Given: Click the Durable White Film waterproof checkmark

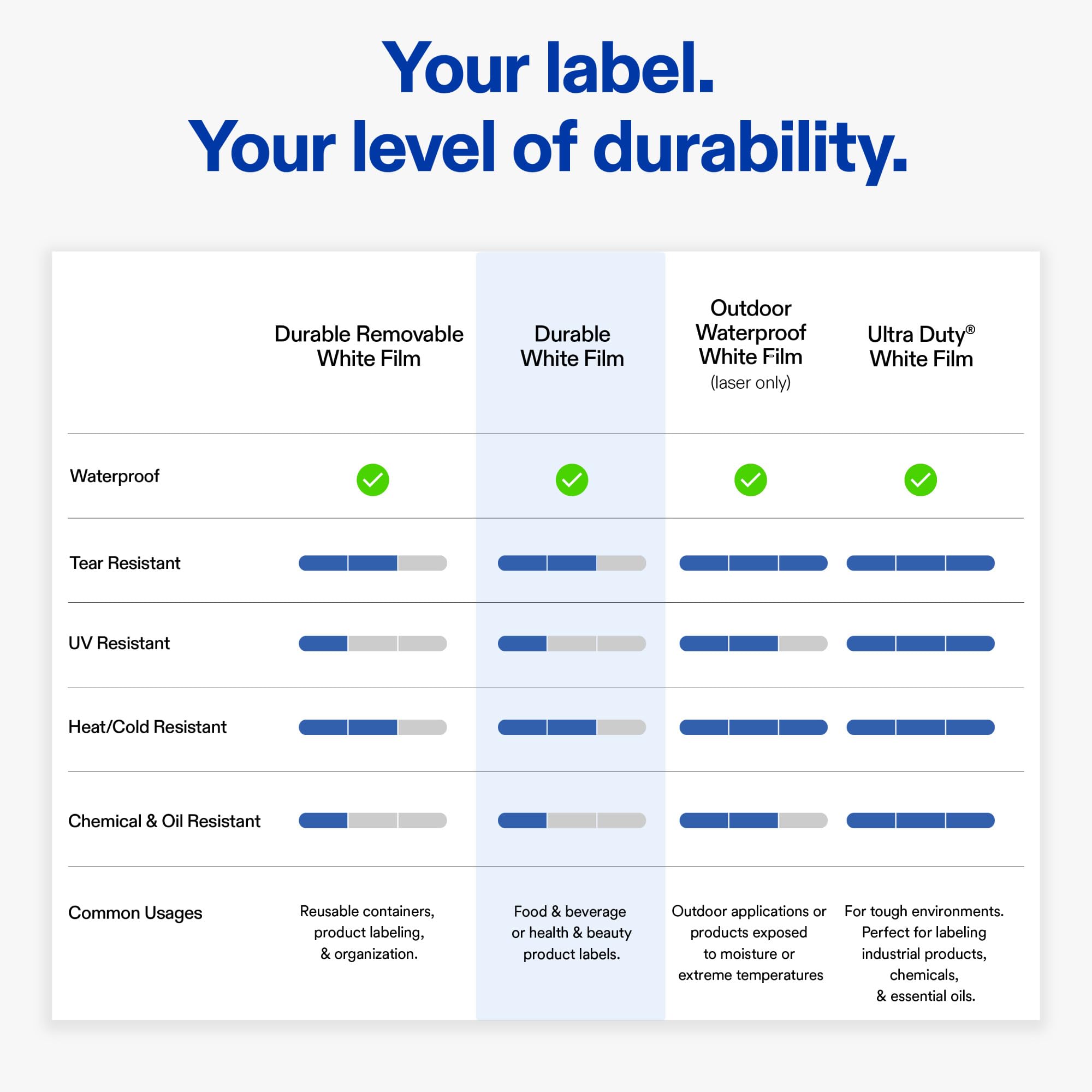Looking at the screenshot, I should [572, 480].
